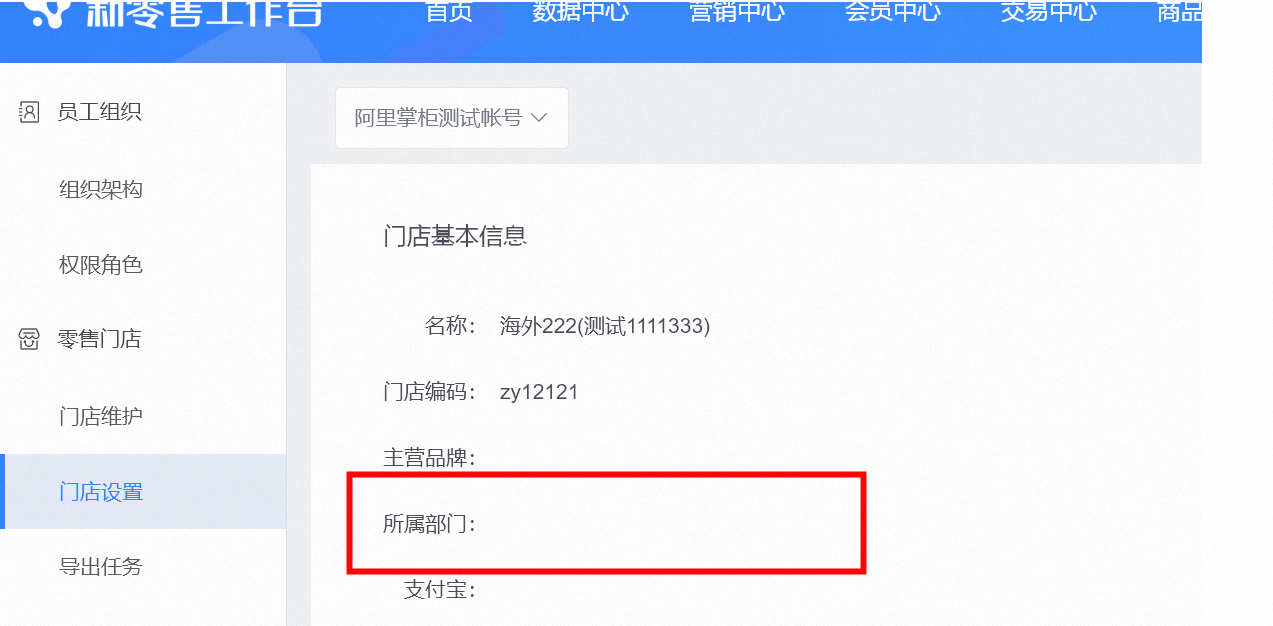Navigate to 门店维护 page

pos(101,416)
